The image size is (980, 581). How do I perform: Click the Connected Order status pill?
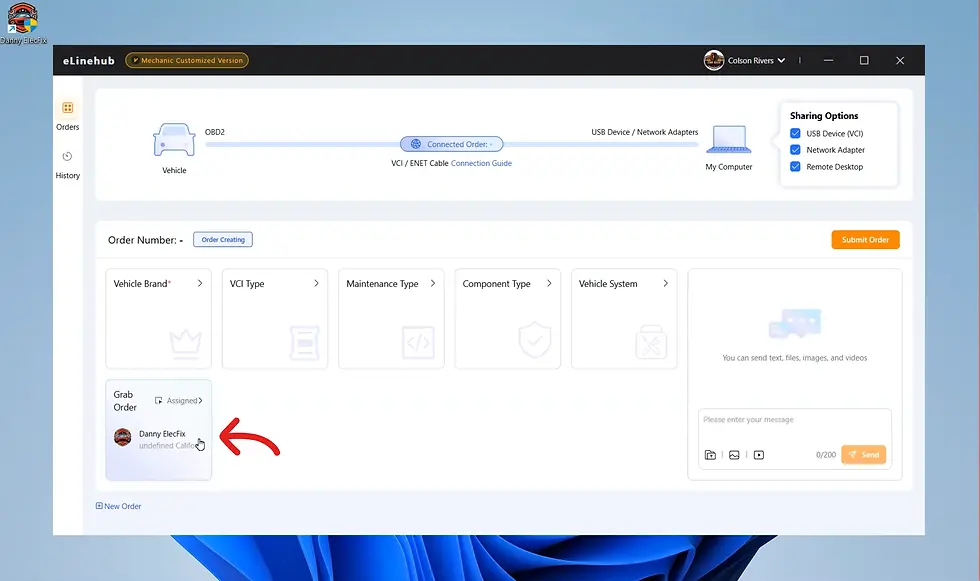coord(451,144)
